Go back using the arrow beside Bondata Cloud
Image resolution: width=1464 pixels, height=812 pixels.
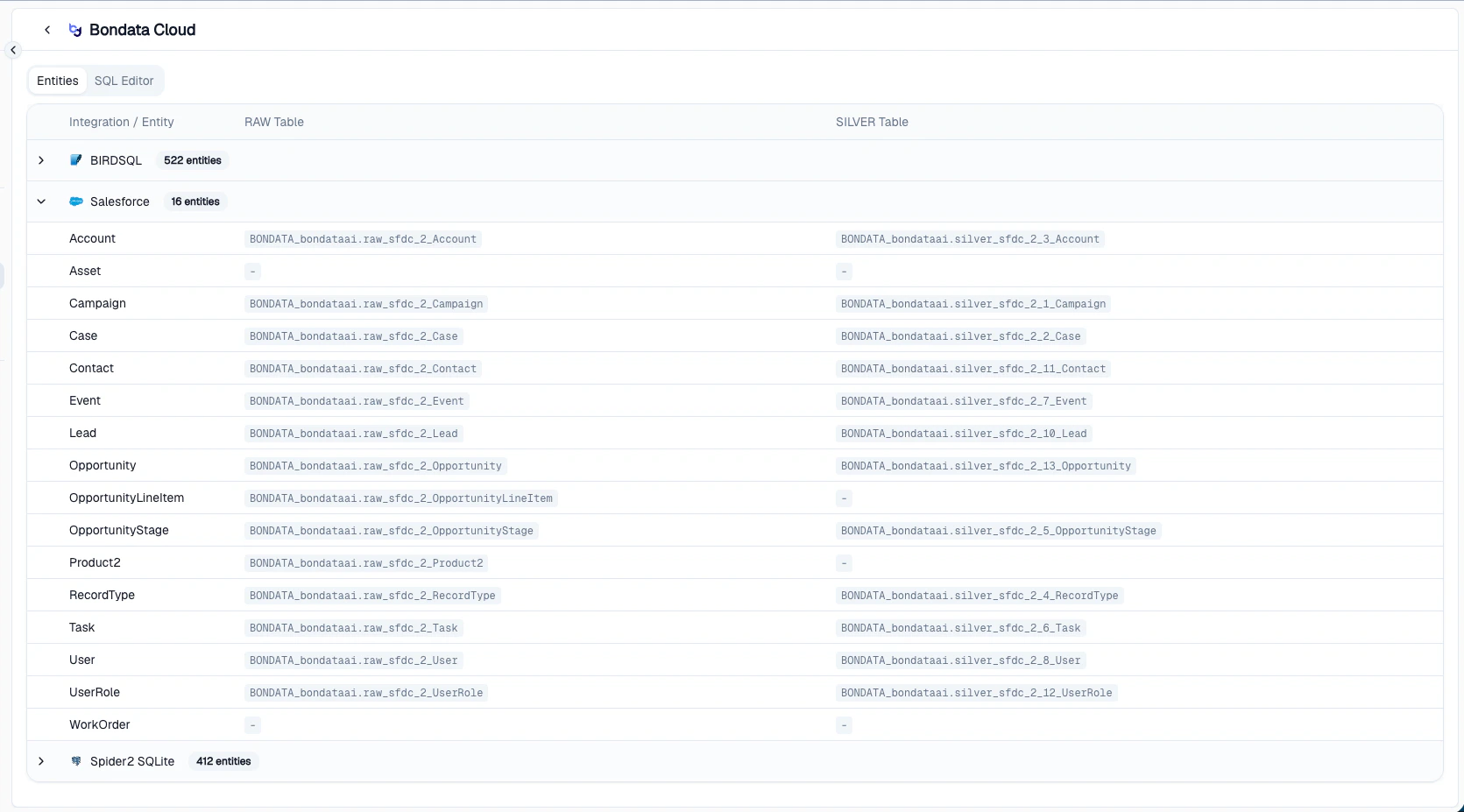(x=47, y=30)
